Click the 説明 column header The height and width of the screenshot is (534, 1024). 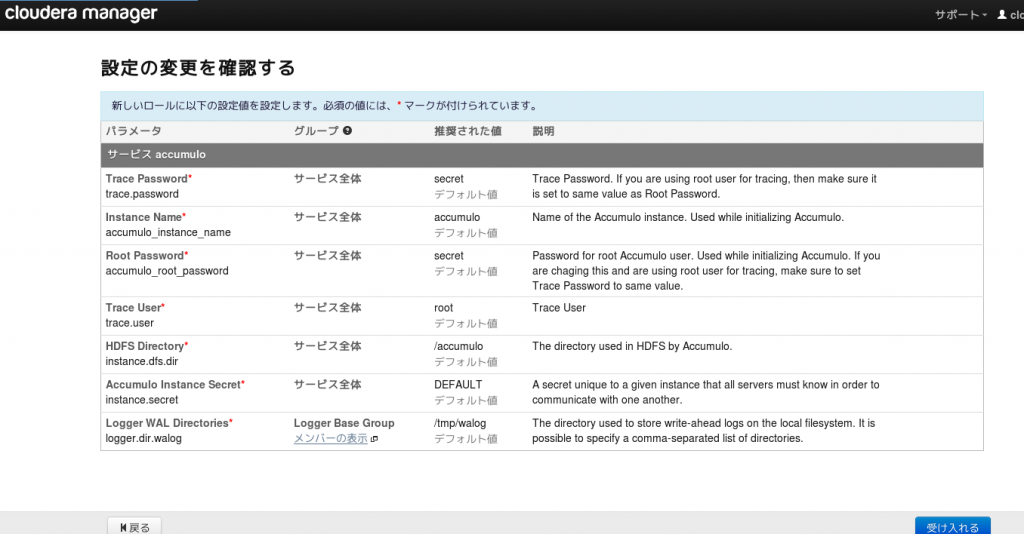pos(543,131)
